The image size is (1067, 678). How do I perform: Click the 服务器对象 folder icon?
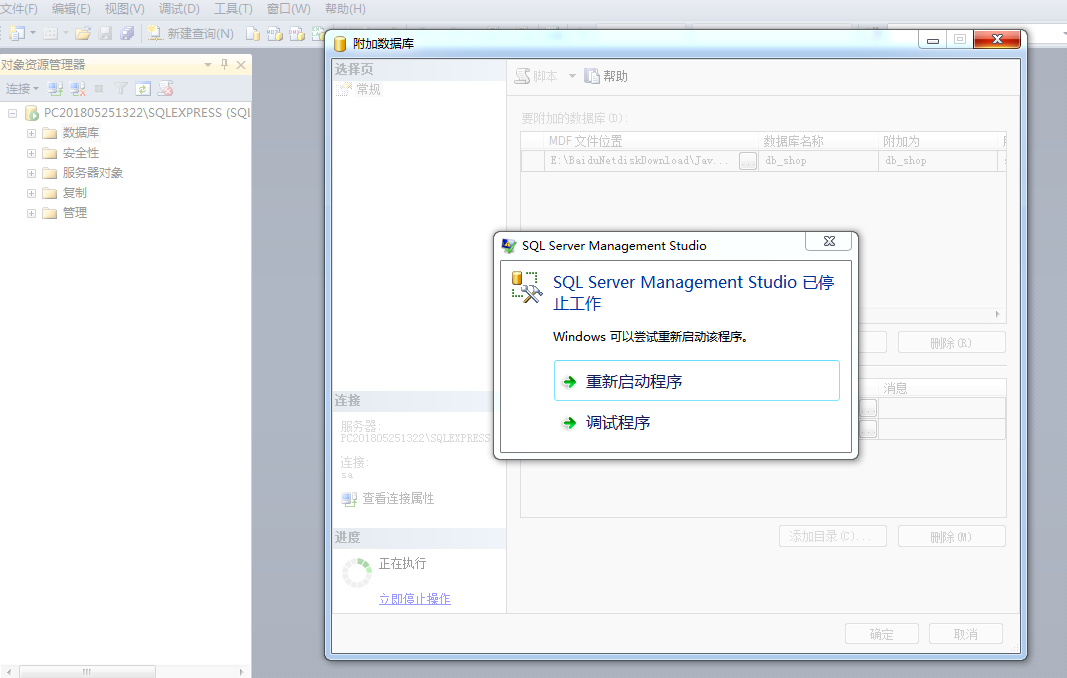tap(49, 173)
